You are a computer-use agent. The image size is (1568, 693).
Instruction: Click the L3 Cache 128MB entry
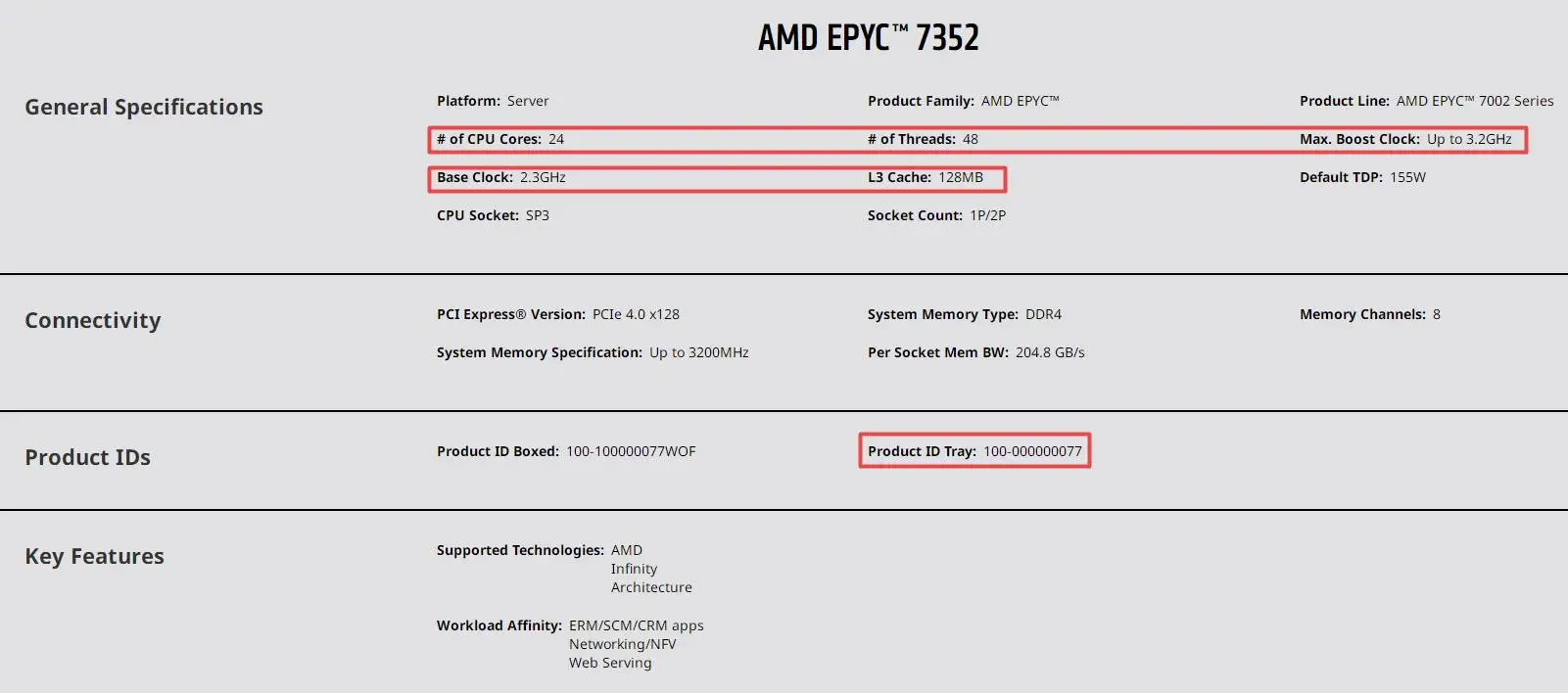click(925, 177)
